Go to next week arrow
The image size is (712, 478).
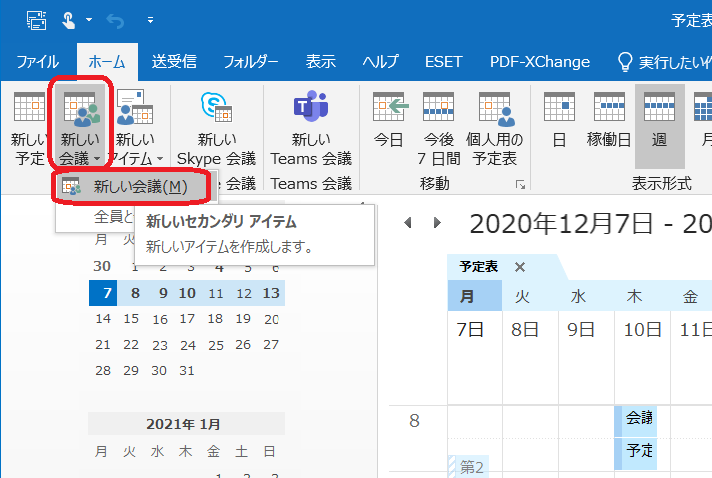point(437,222)
